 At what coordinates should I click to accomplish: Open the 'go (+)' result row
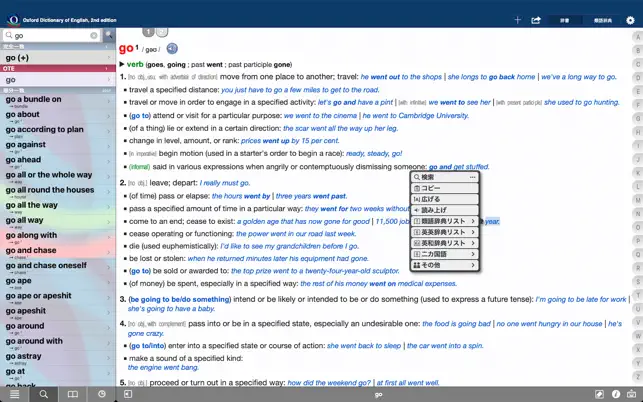(57, 58)
